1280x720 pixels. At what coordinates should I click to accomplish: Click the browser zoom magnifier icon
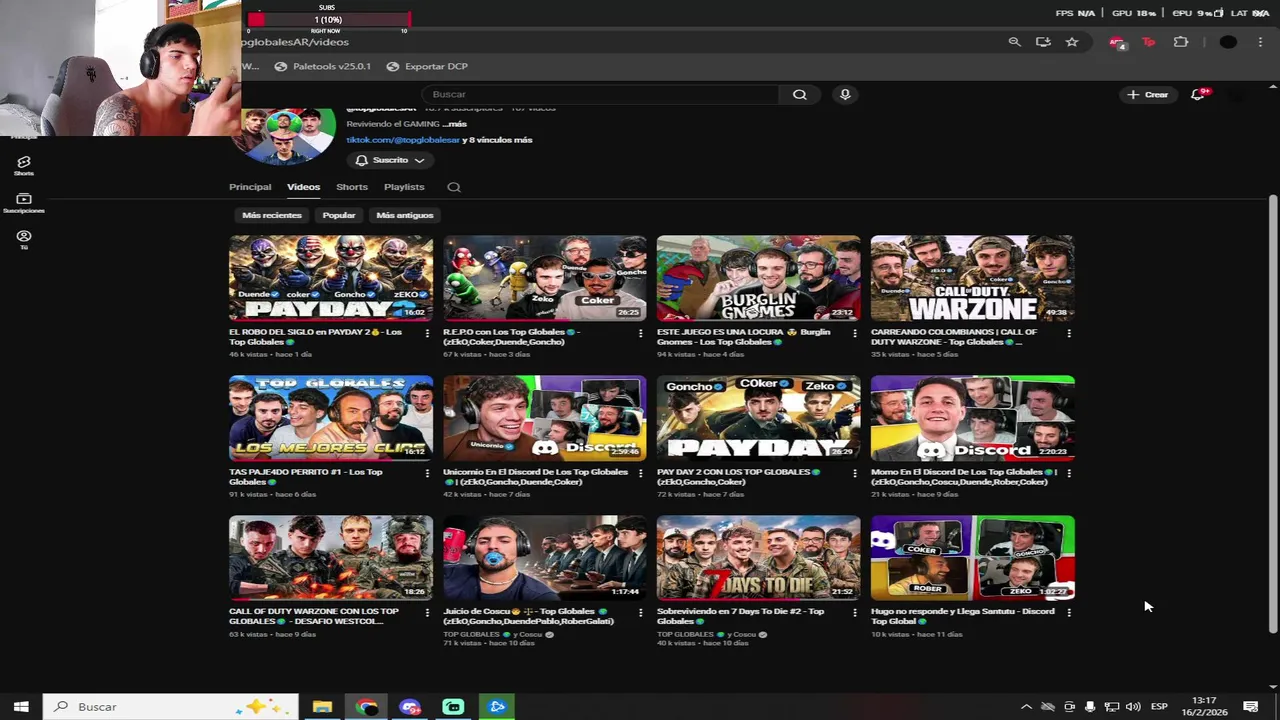coord(1014,42)
